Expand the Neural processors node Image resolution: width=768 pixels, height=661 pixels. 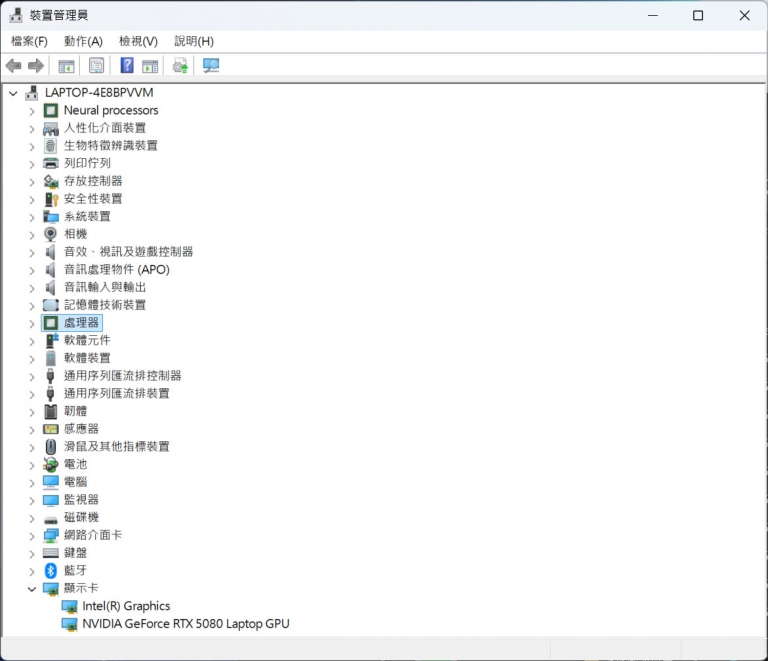[x=32, y=111]
